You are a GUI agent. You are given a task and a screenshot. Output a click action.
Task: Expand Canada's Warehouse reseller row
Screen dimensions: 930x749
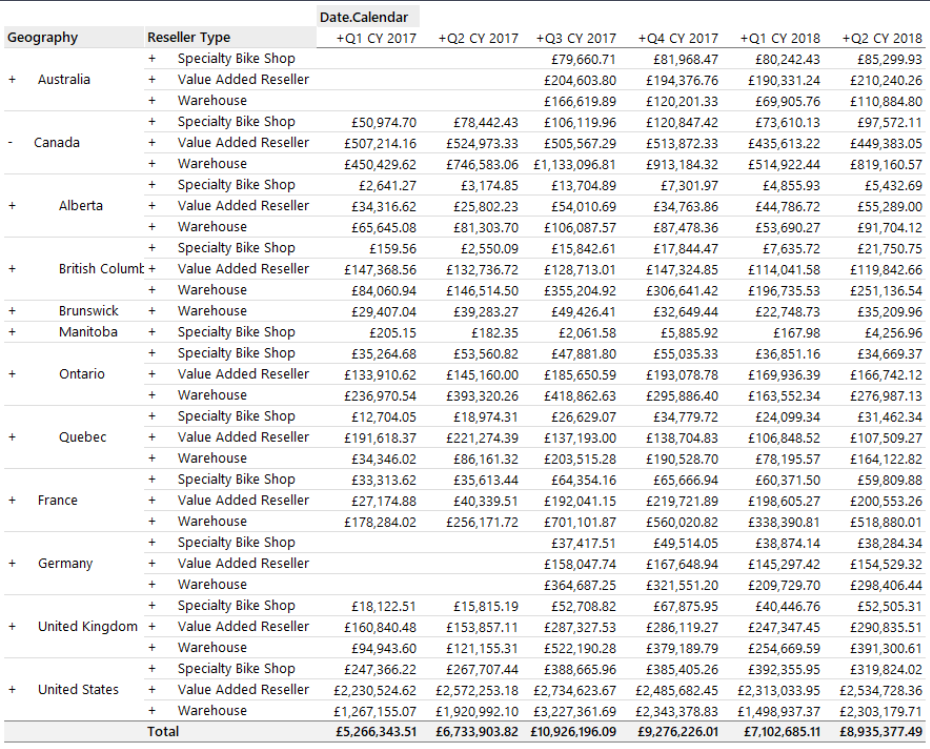point(150,163)
